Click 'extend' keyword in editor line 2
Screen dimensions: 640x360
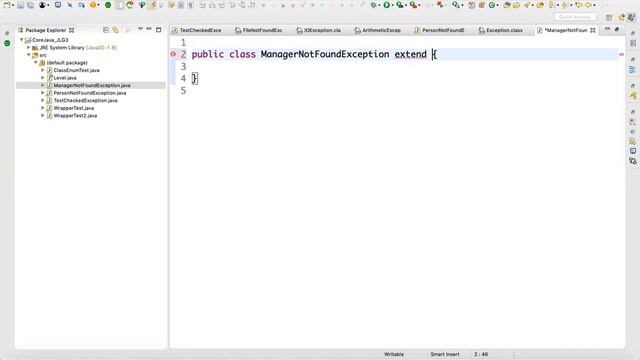click(x=410, y=54)
